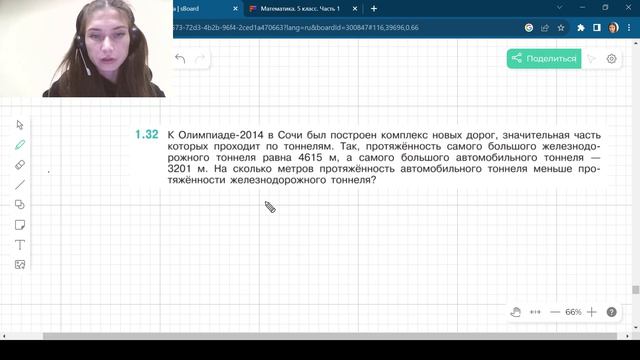Zoom out with the minus button
Image resolution: width=640 pixels, height=360 pixels.
click(555, 312)
